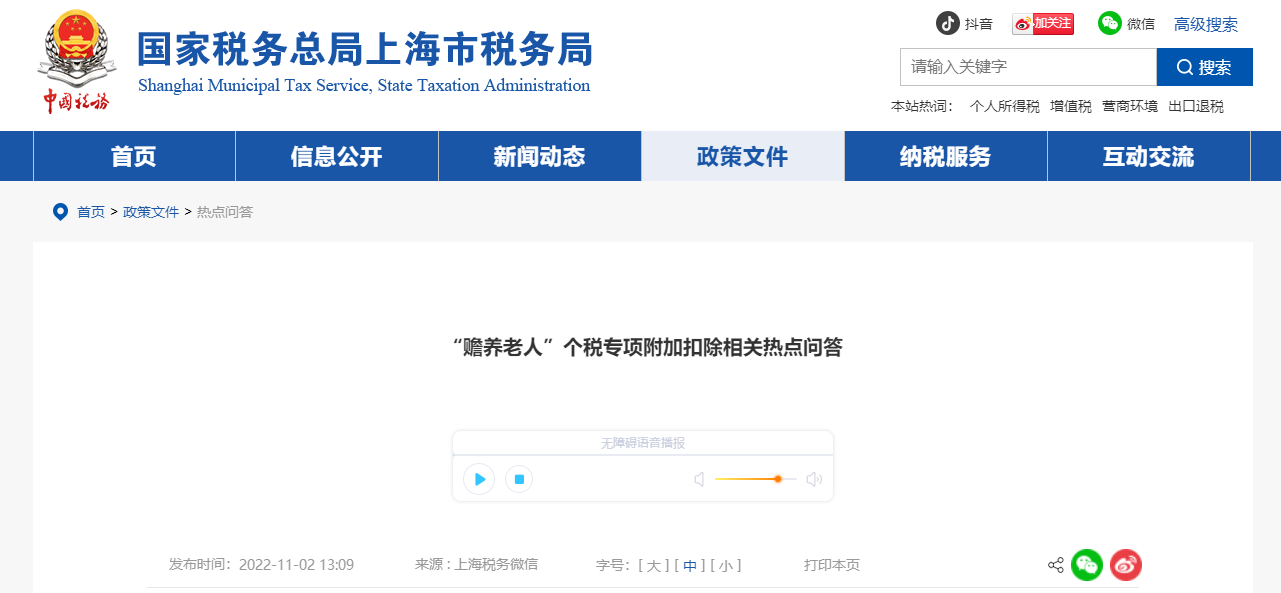
Task: Switch to the 纳税服务 tab
Action: point(945,156)
